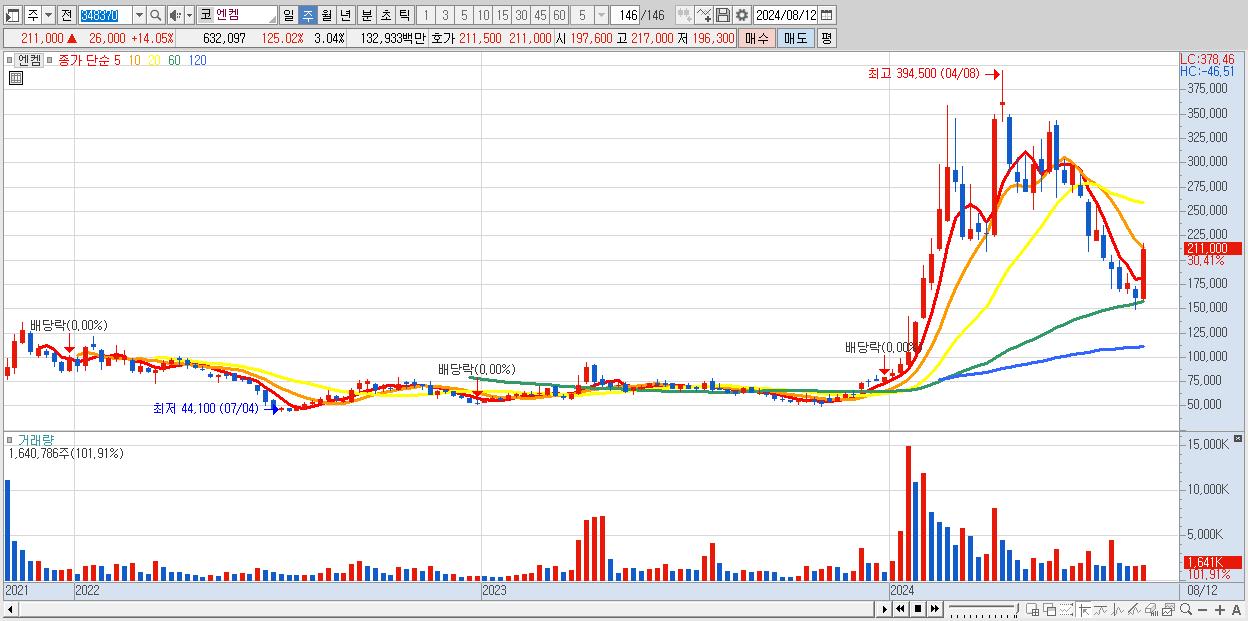Click the chart windows stack icon
1248x621 pixels.
click(1169, 610)
